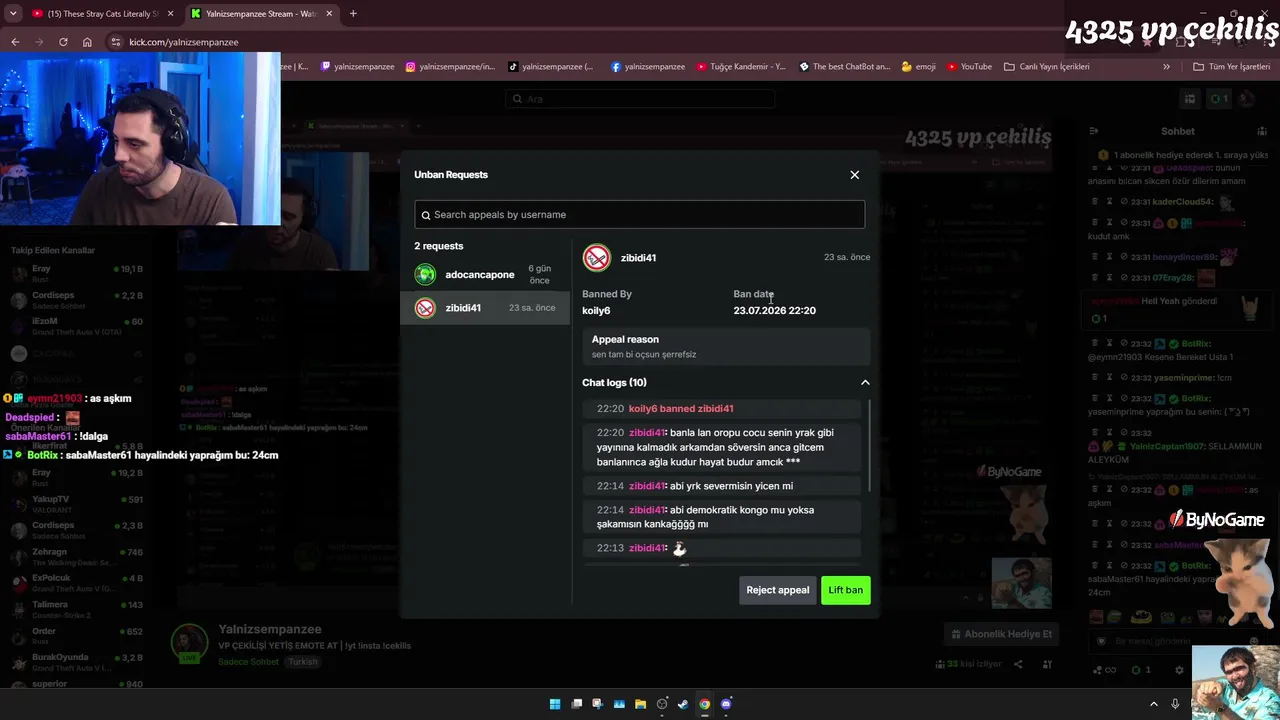This screenshot has width=1280, height=720.
Task: Click the appeal reason text 'sen tam bi oçsun şerrefsiz'
Action: pos(643,354)
